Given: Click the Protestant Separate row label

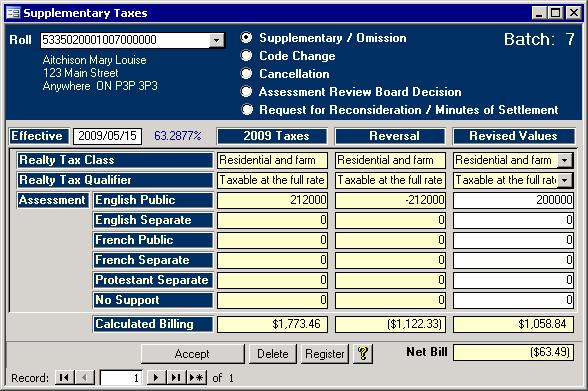Looking at the screenshot, I should click(153, 280).
